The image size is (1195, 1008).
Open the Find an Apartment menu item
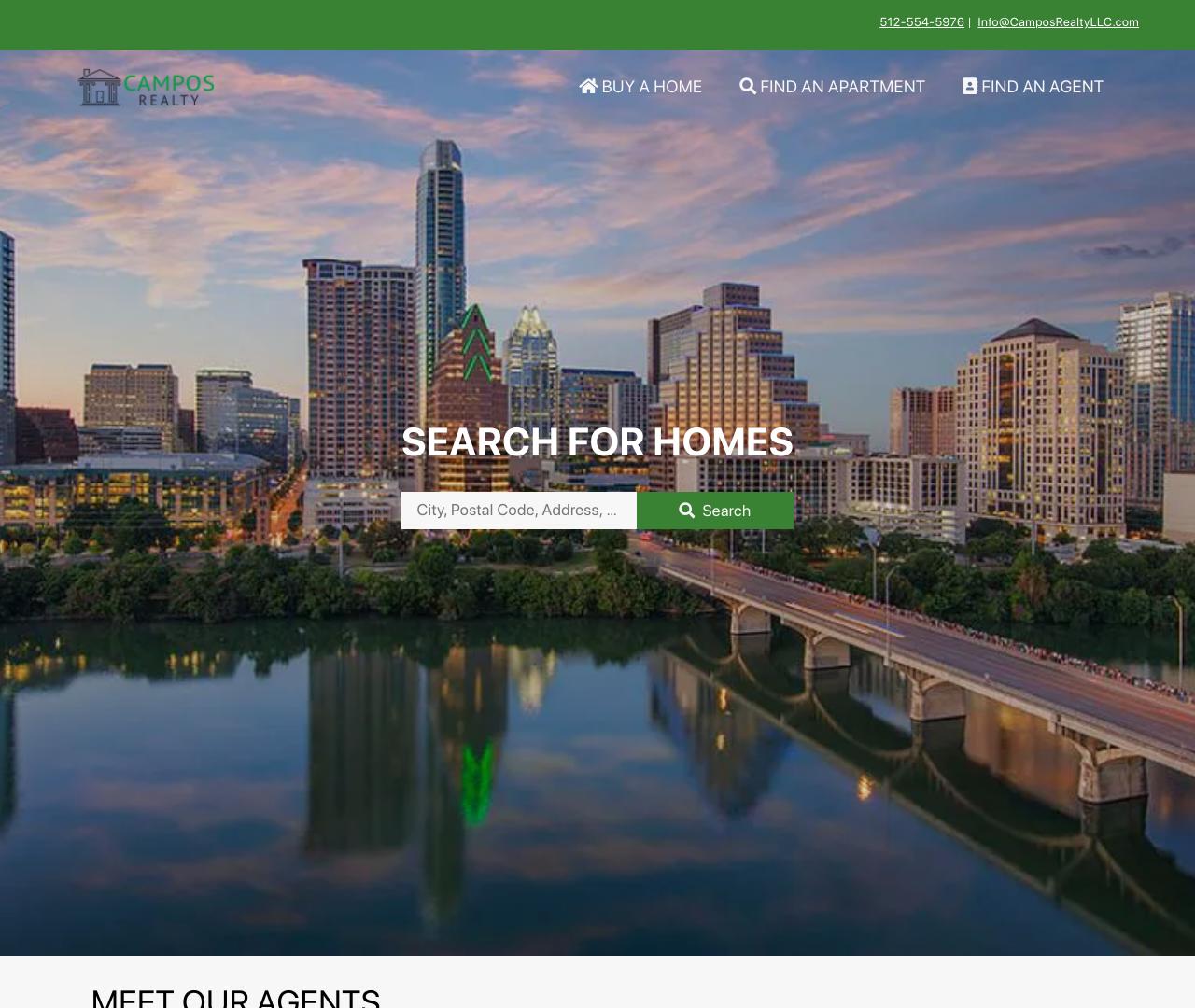pos(841,87)
